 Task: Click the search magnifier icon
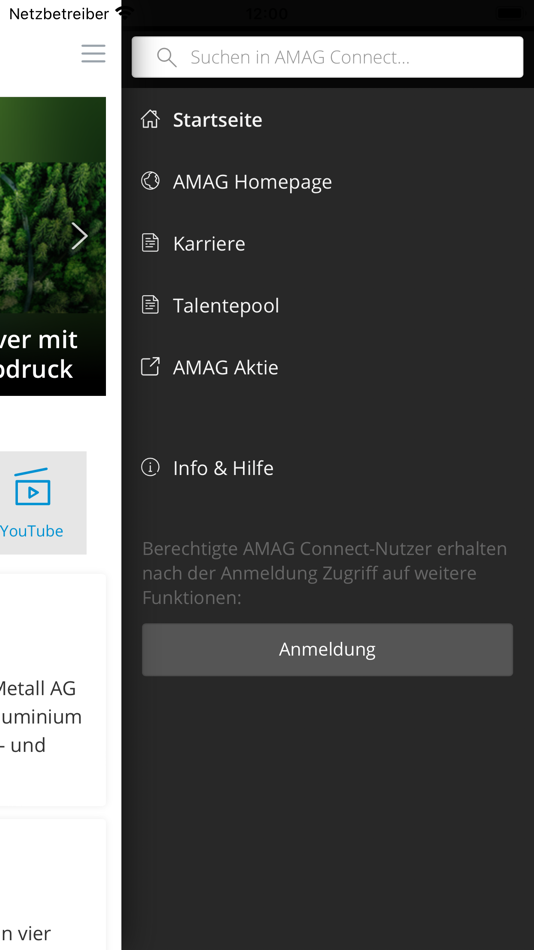tap(166, 58)
